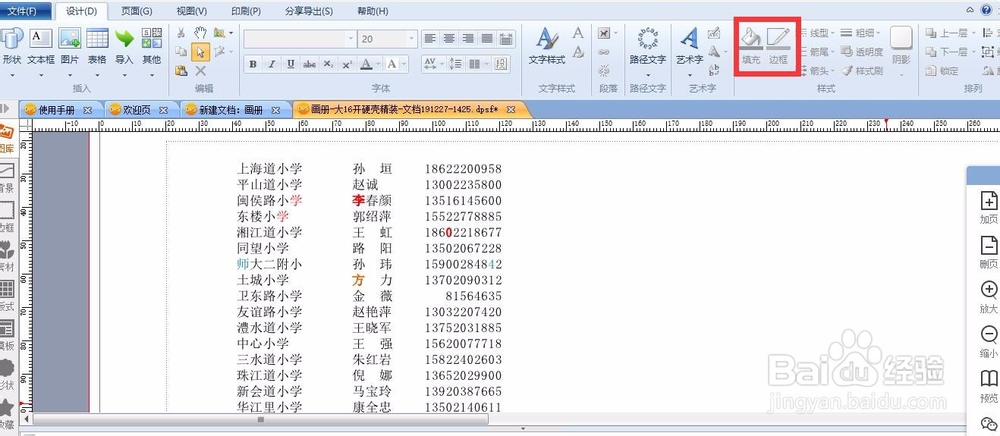Toggle underline formatting
The image size is (1000, 436).
click(x=291, y=64)
